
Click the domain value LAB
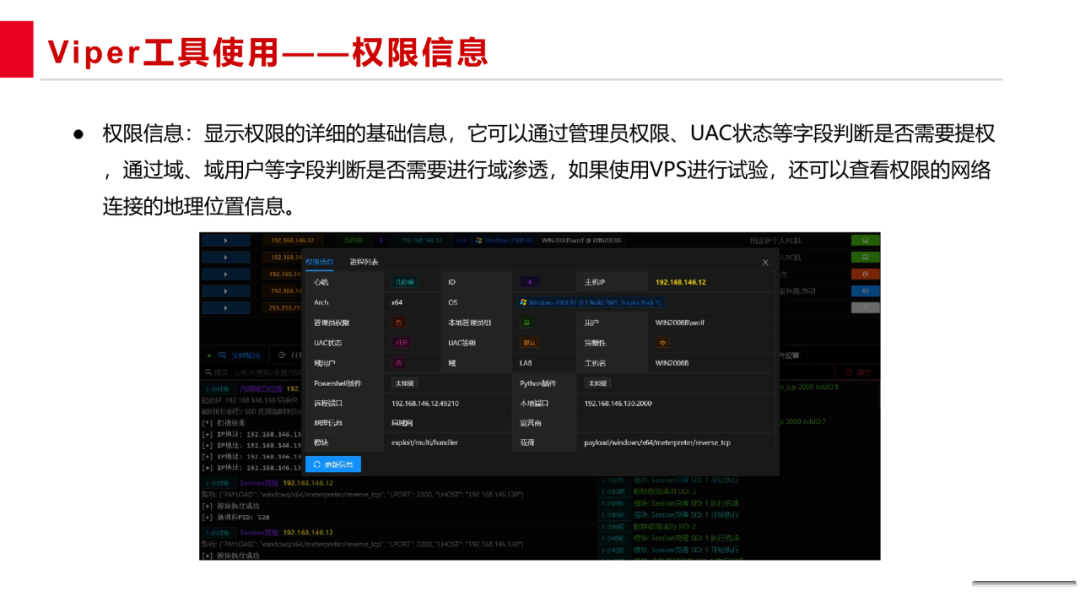[526, 363]
